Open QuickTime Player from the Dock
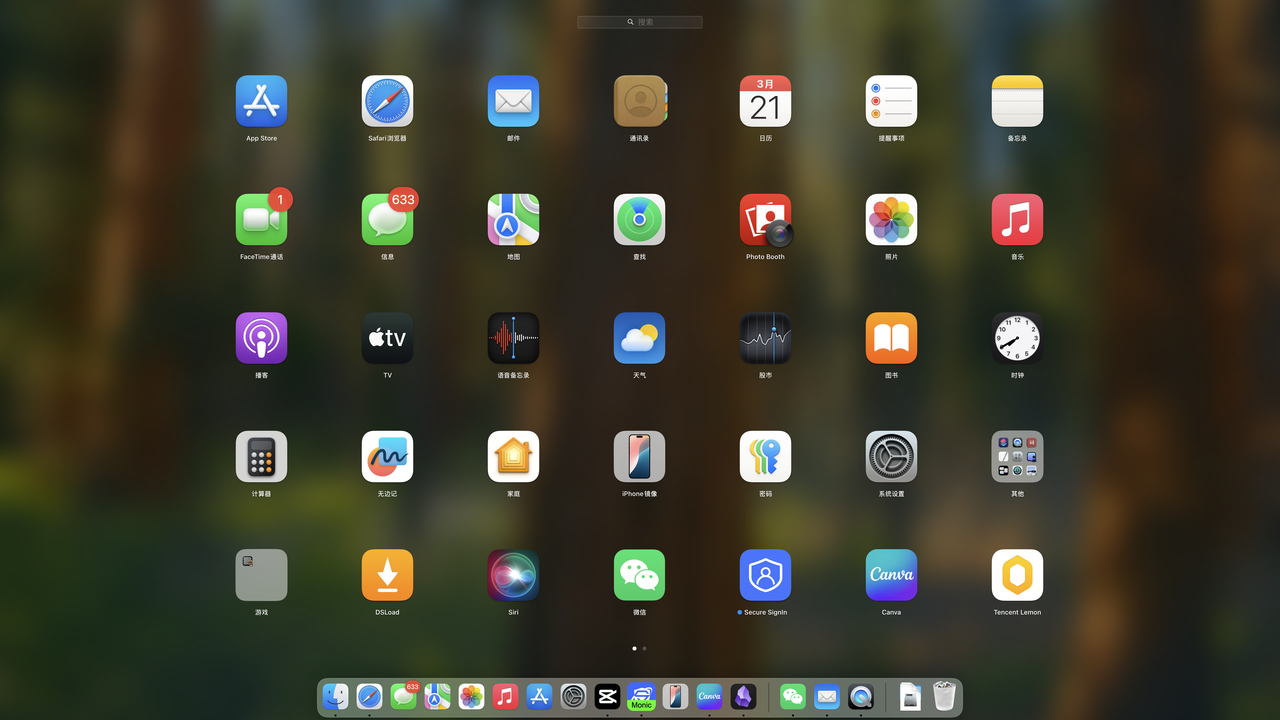 (x=861, y=696)
